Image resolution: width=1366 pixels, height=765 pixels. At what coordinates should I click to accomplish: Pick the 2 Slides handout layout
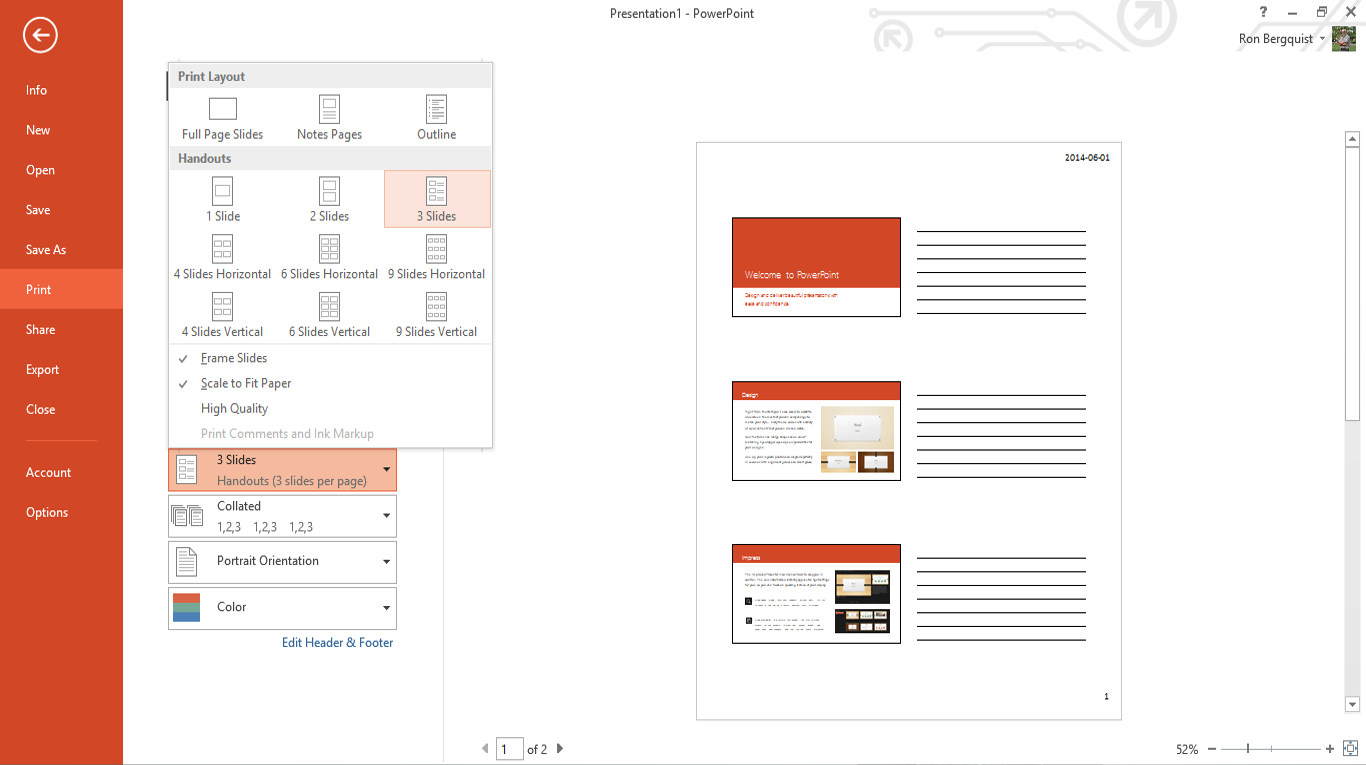click(329, 200)
